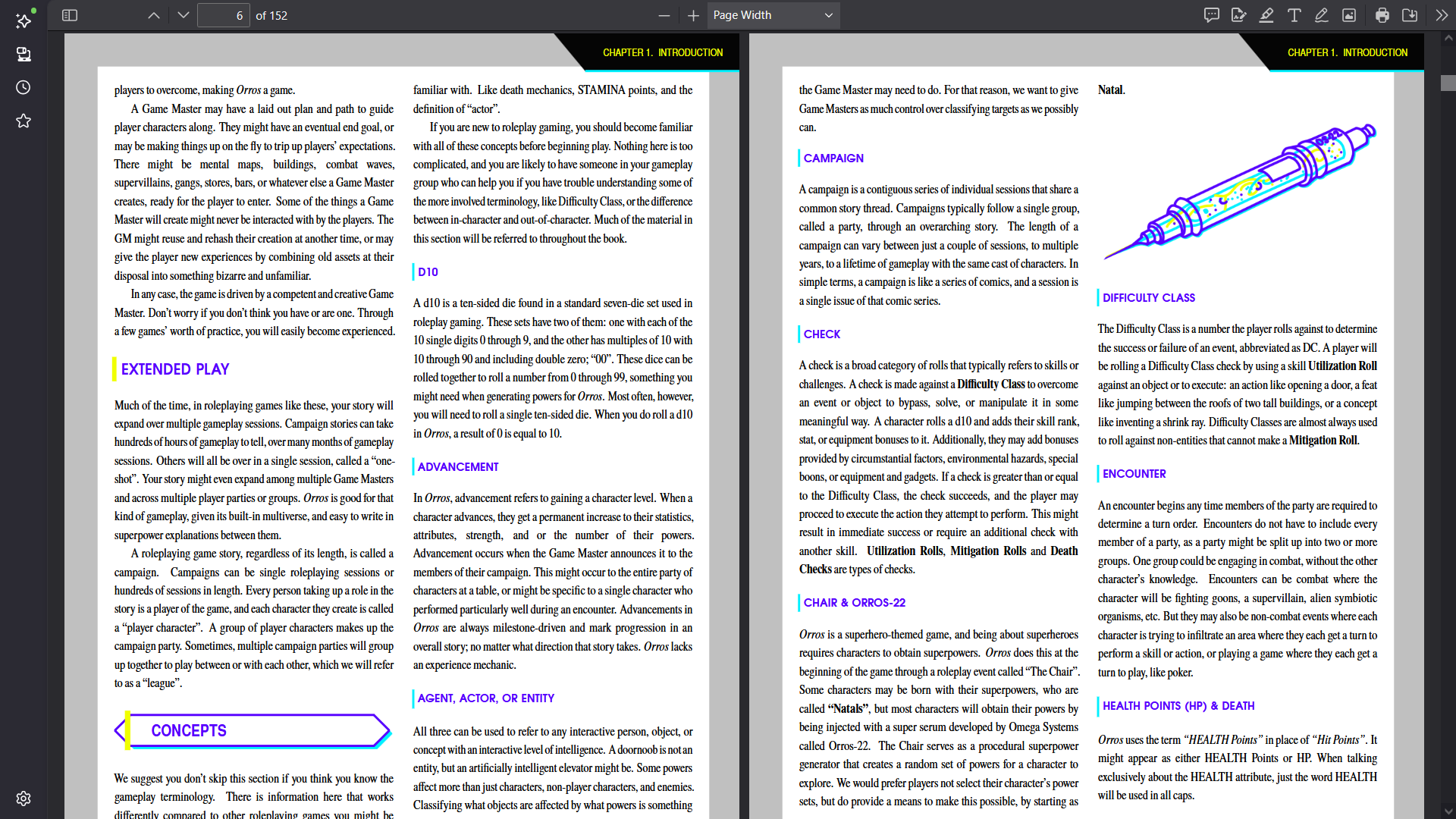Open the AI sparkle assistant icon
This screenshot has width=1456, height=819.
pos(24,20)
